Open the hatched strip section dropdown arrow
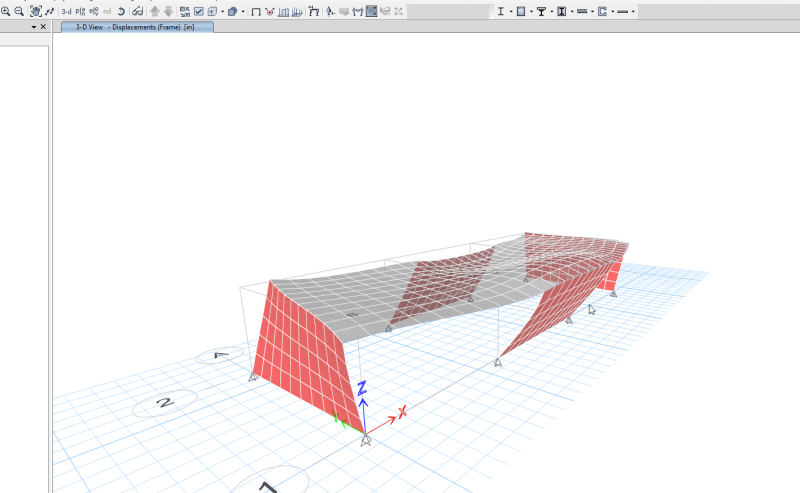 point(592,11)
